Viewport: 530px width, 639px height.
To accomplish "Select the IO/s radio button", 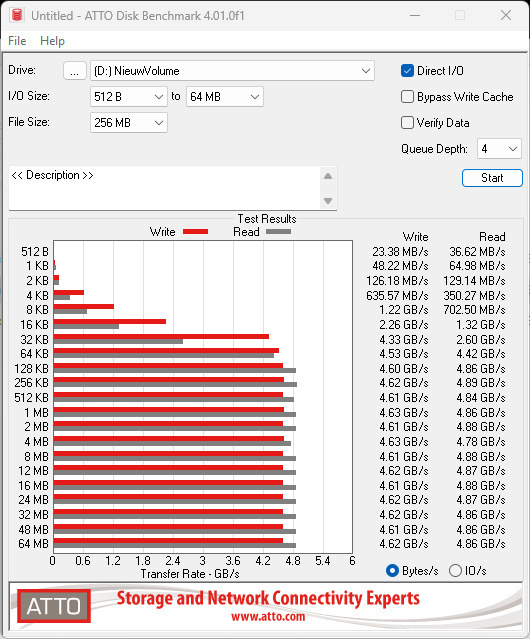I will click(x=455, y=571).
